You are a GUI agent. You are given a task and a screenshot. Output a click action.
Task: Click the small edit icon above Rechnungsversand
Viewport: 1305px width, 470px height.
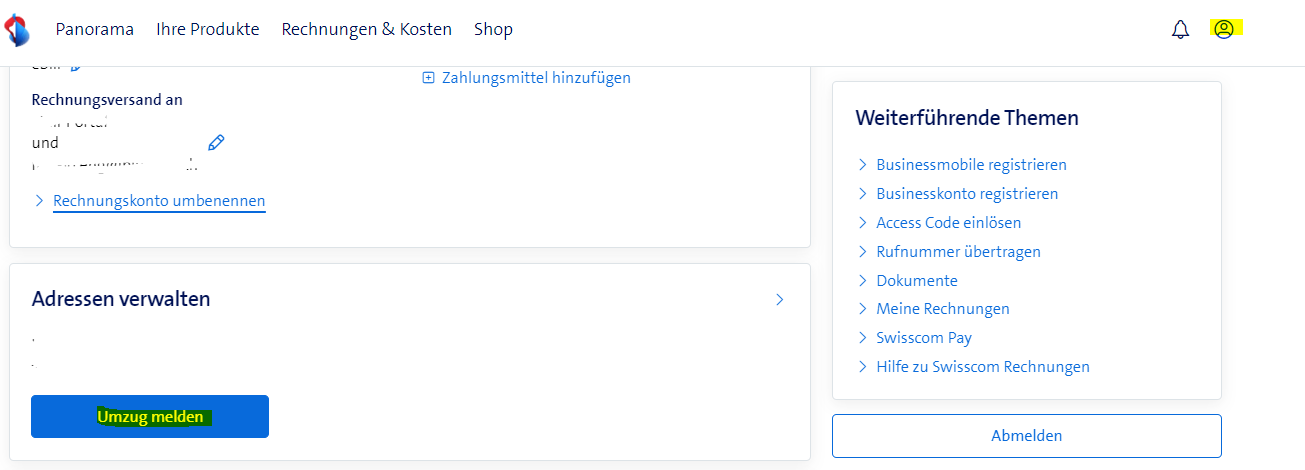point(75,66)
